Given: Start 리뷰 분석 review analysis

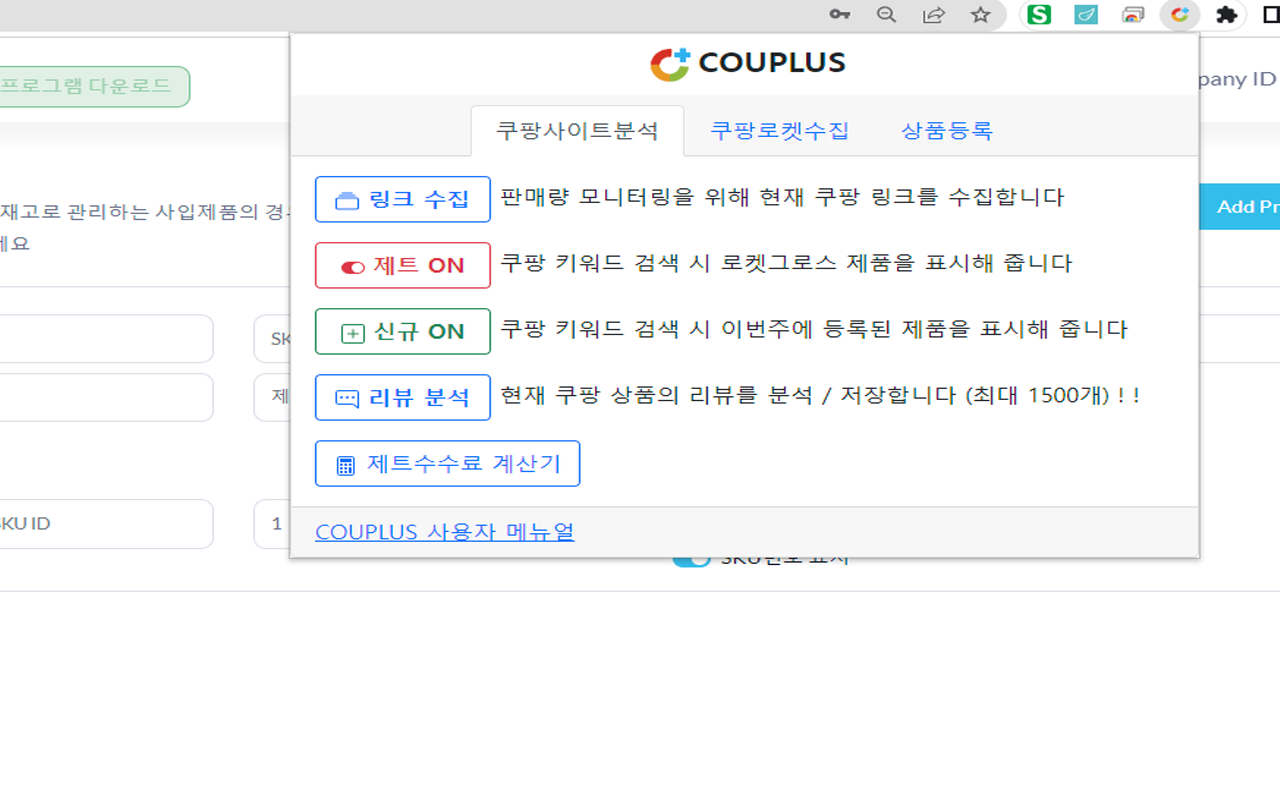Looking at the screenshot, I should (x=402, y=397).
